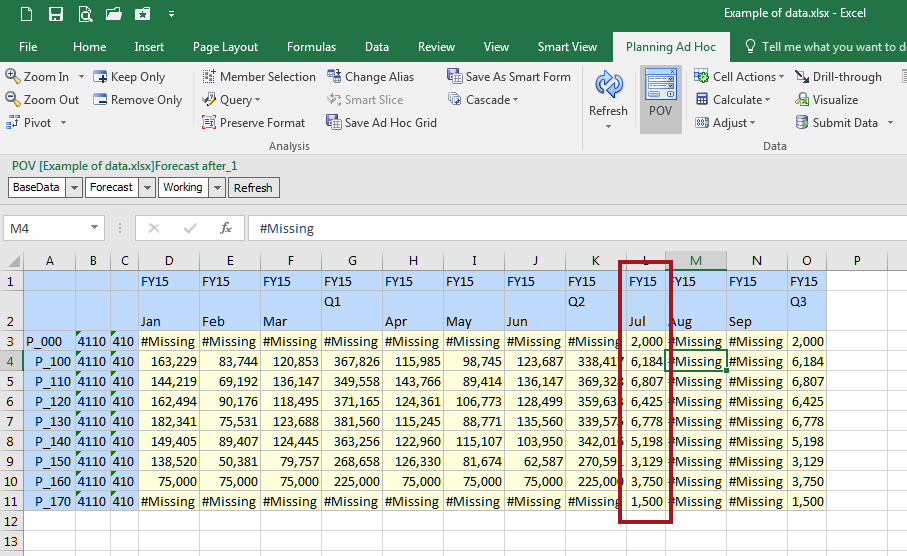Click the Zoom In icon
The height and width of the screenshot is (556, 907).
[x=13, y=77]
